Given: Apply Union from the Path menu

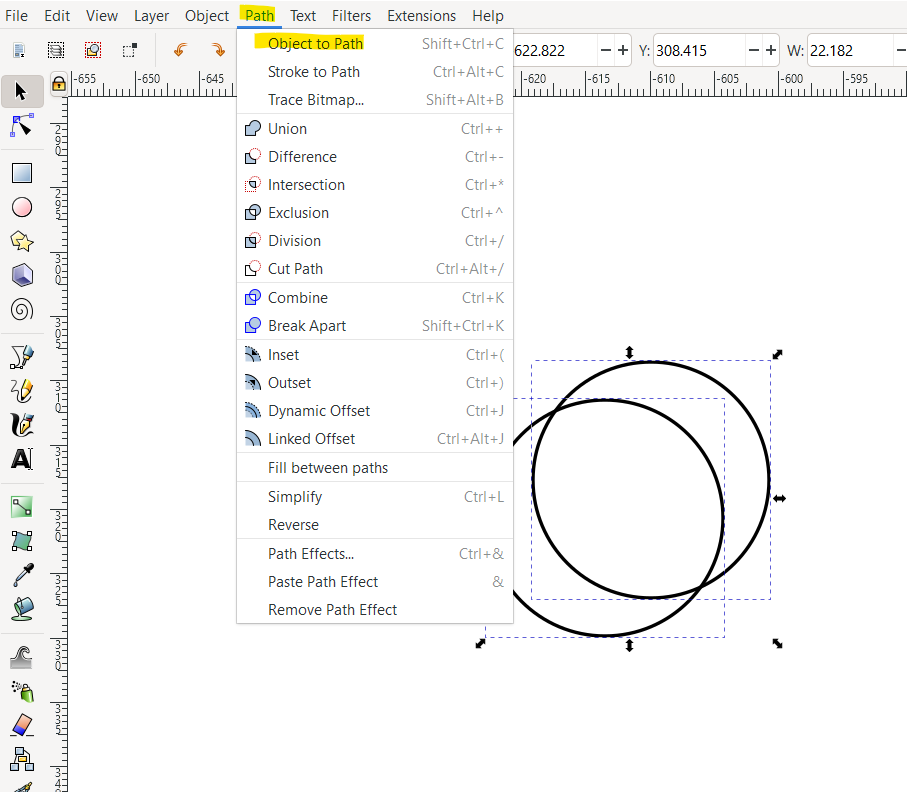Looking at the screenshot, I should click(287, 128).
